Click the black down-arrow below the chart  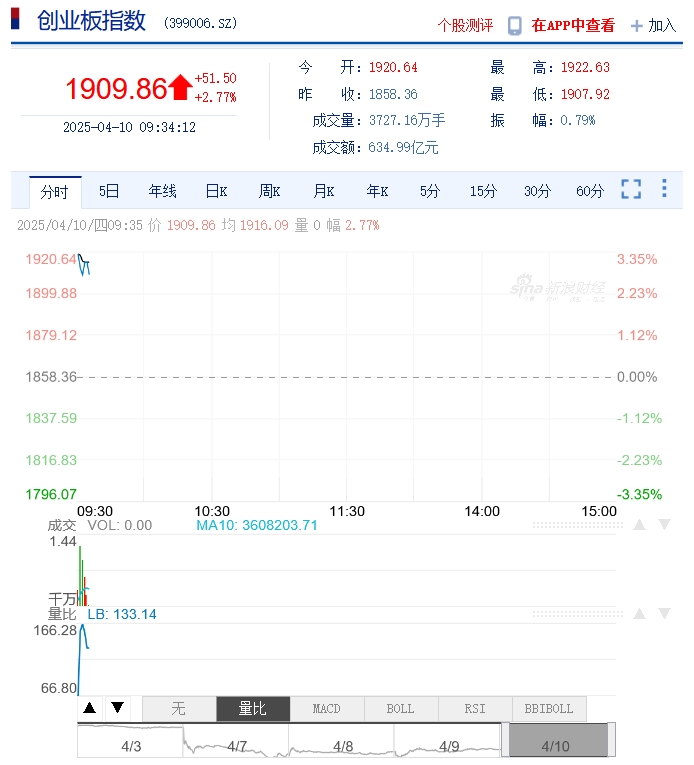pyautogui.click(x=117, y=708)
